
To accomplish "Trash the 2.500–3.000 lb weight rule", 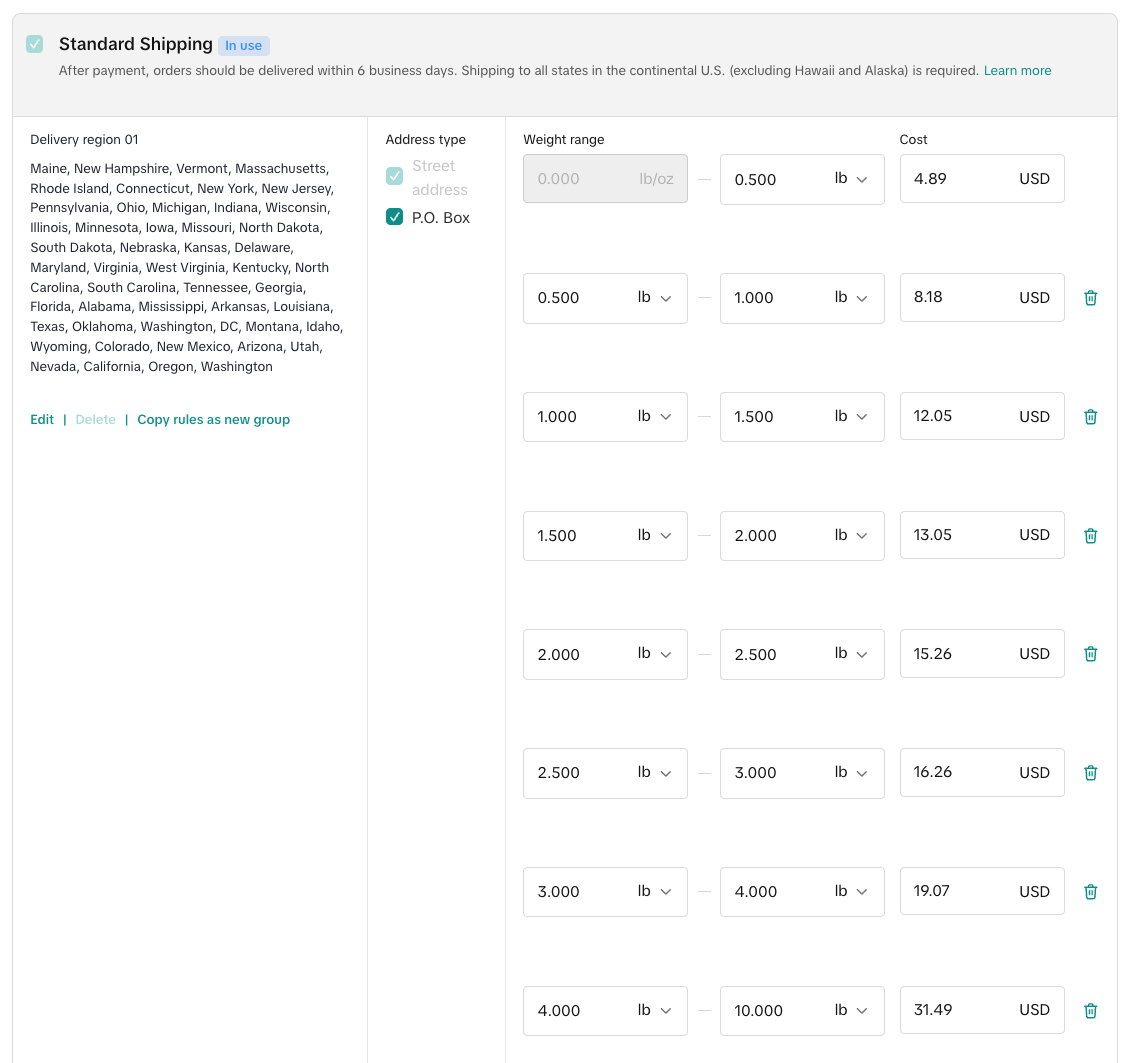I will point(1090,773).
